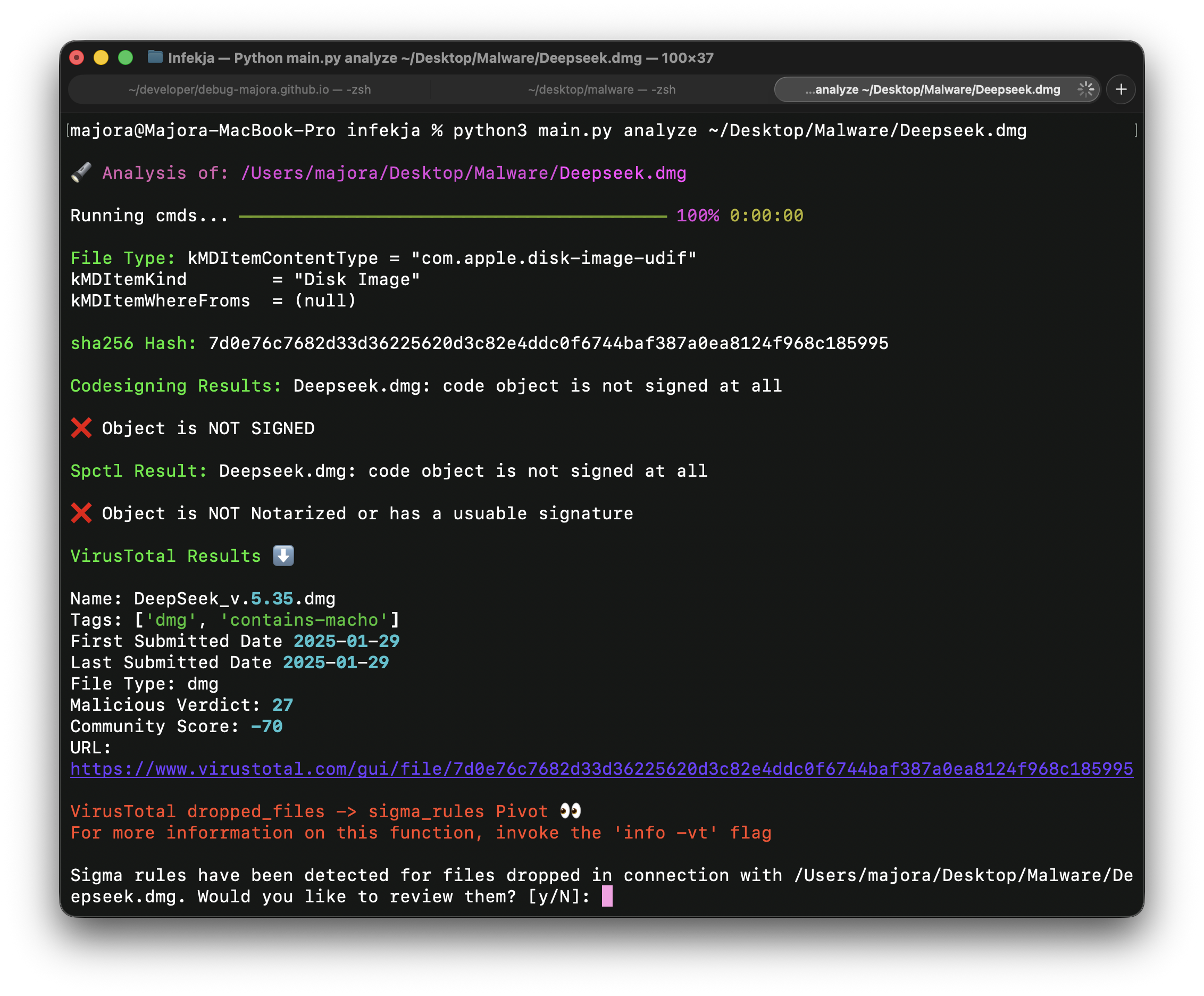
Task: Select the Deepseek.dmg analyze tab
Action: coord(934,89)
